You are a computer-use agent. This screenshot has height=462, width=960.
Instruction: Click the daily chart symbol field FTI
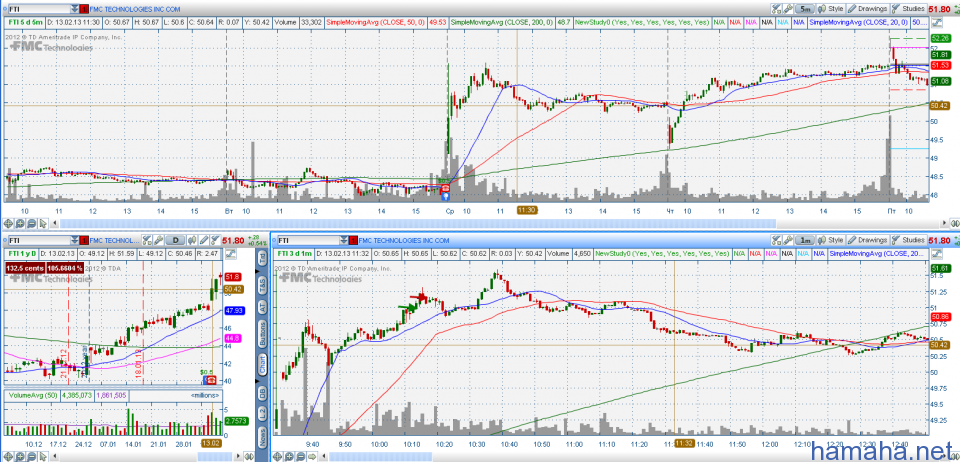[x=39, y=240]
